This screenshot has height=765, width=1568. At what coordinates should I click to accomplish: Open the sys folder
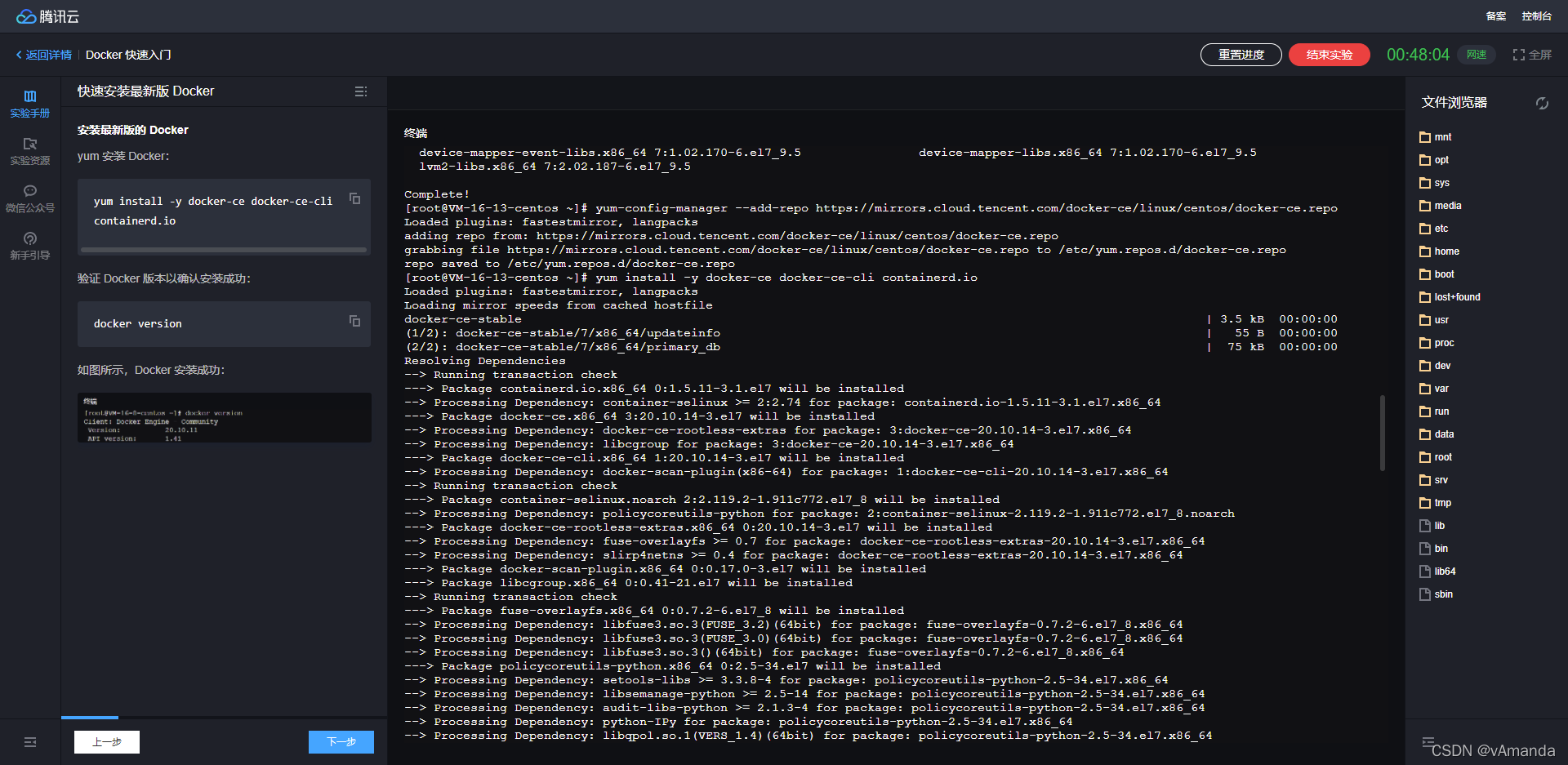pos(1434,183)
